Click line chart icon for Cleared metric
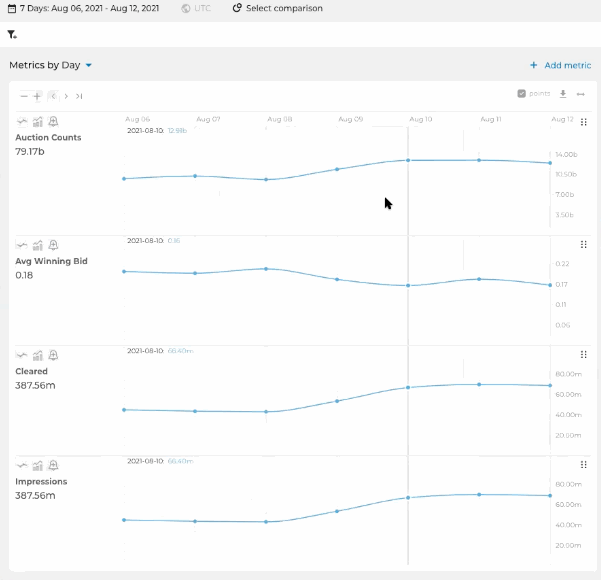This screenshot has height=580, width=601. tap(22, 355)
